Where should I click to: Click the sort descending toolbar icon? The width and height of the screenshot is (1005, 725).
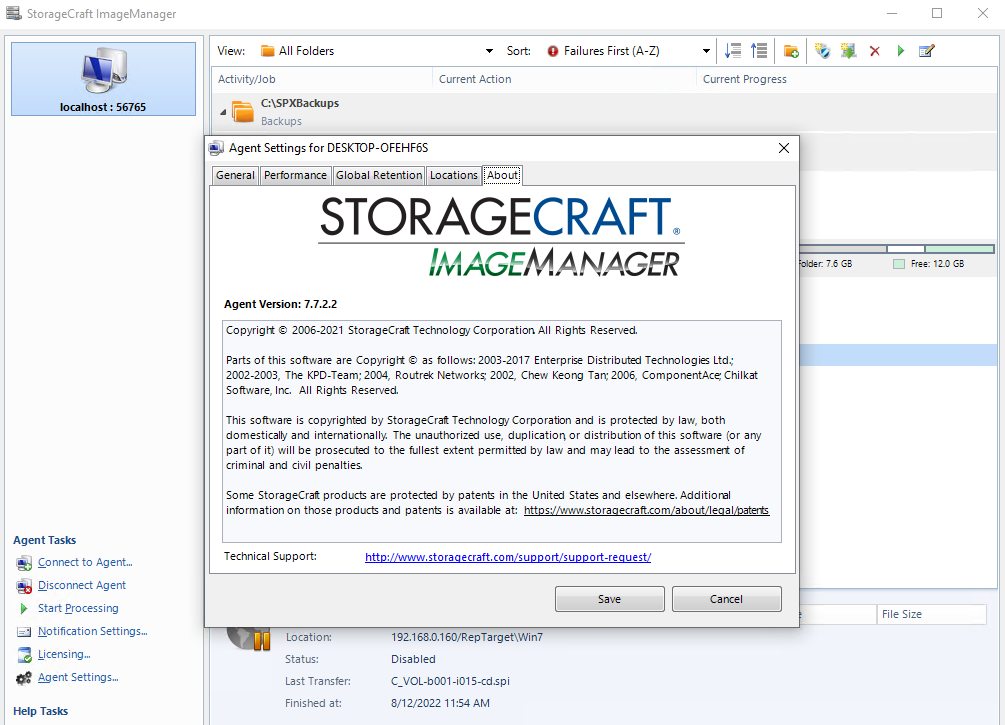(733, 51)
